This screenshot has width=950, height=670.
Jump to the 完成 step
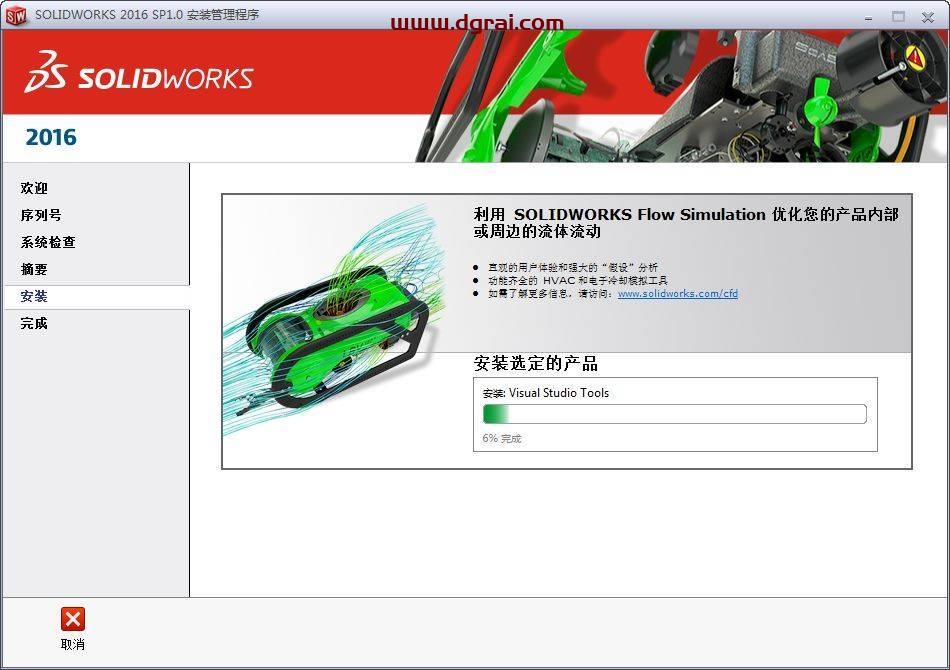click(34, 323)
